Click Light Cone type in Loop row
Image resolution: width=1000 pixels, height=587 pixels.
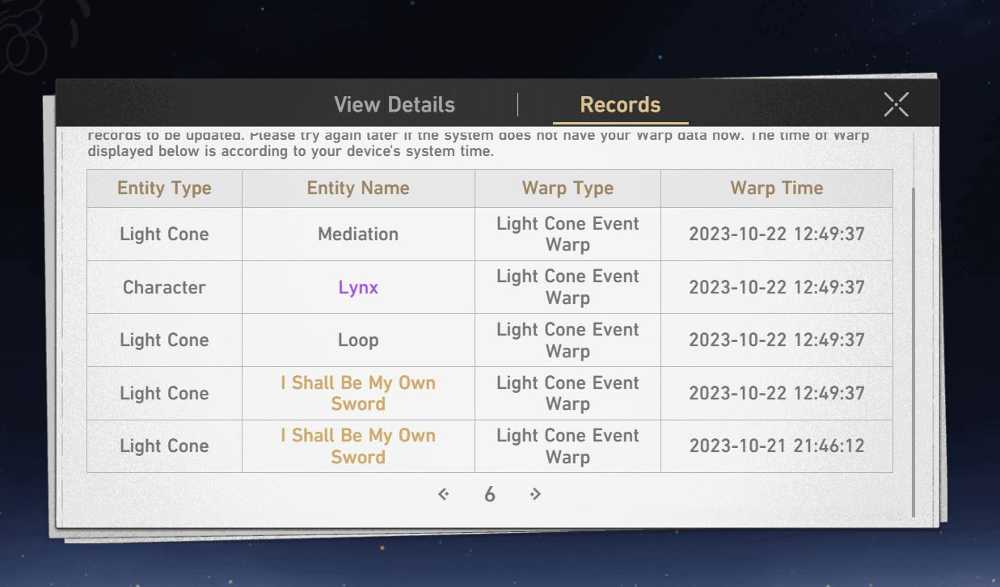click(x=165, y=340)
